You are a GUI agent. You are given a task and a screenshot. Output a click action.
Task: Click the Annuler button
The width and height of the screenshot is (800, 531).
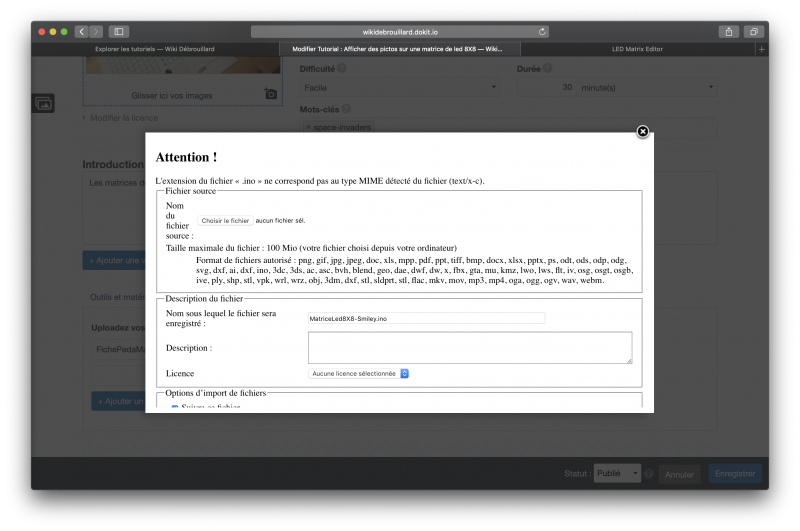click(x=679, y=474)
